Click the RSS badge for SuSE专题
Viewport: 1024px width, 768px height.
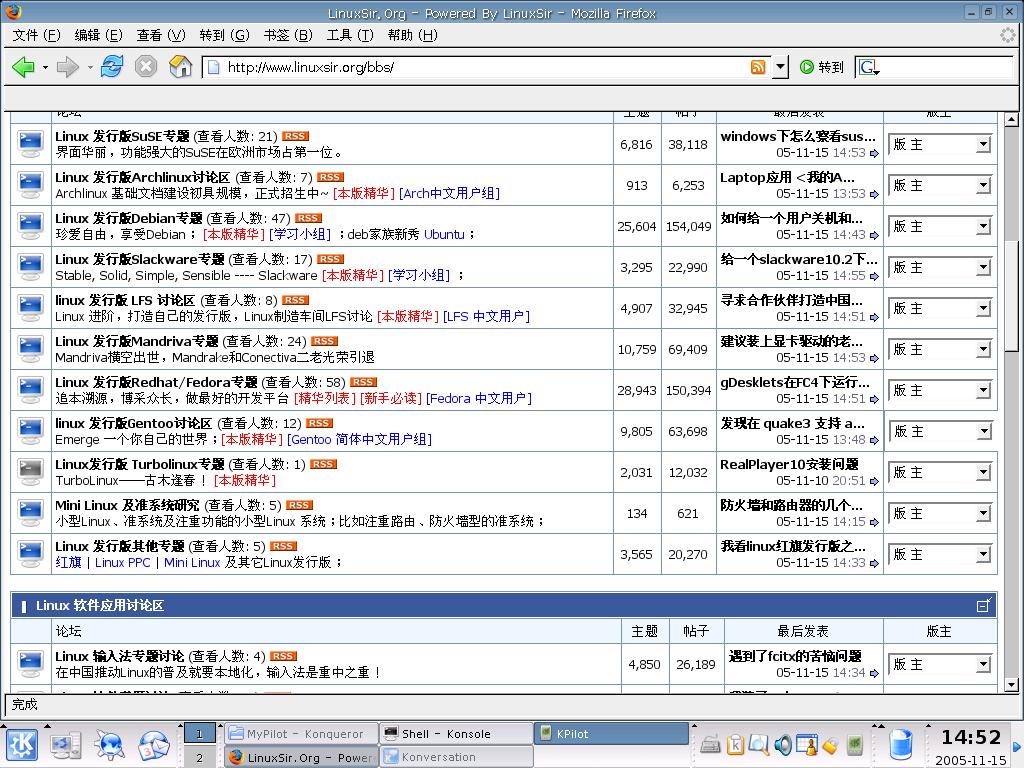coord(295,136)
